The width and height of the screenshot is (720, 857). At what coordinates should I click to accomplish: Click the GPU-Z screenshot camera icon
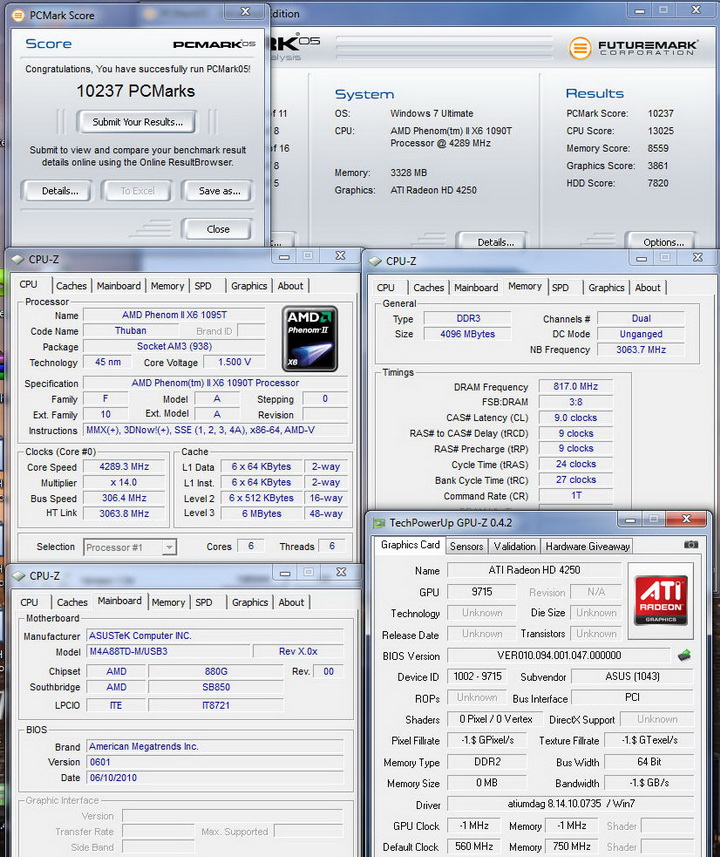690,544
